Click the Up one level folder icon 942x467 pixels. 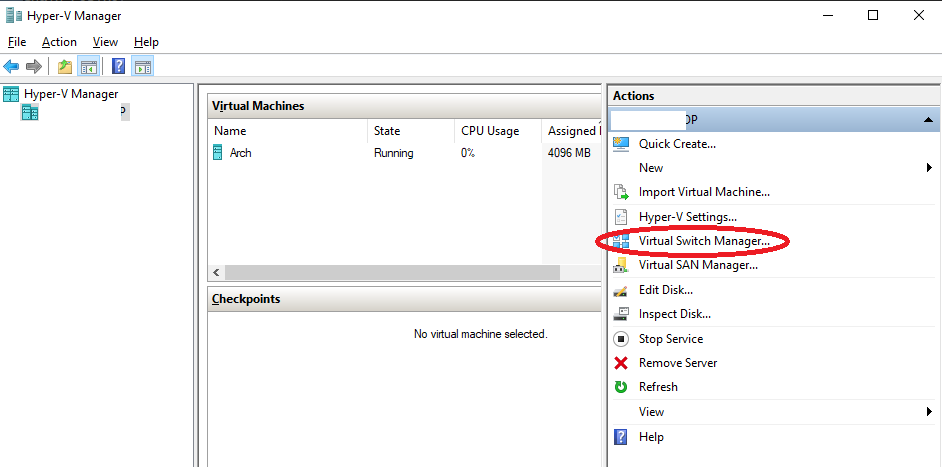pyautogui.click(x=65, y=66)
